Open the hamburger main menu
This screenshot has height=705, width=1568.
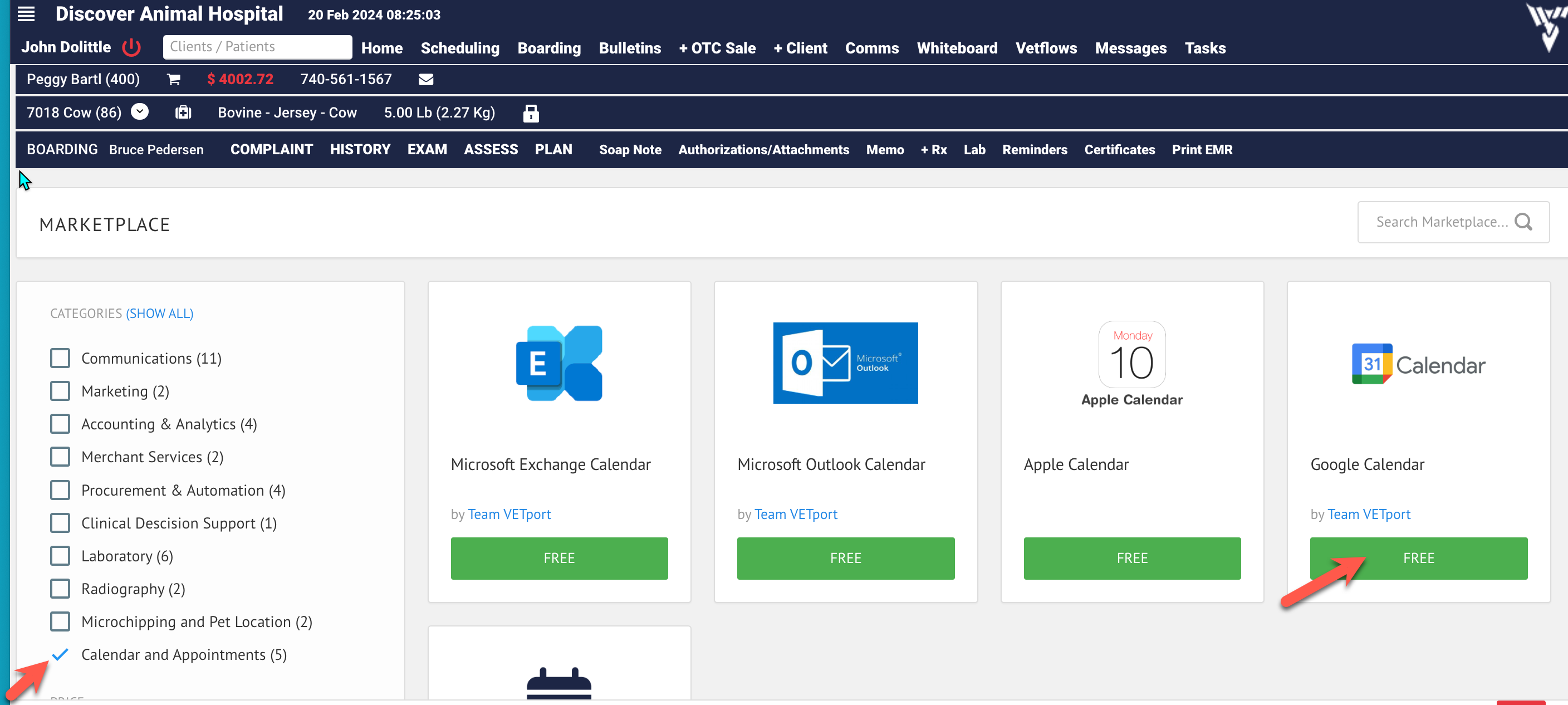click(26, 14)
